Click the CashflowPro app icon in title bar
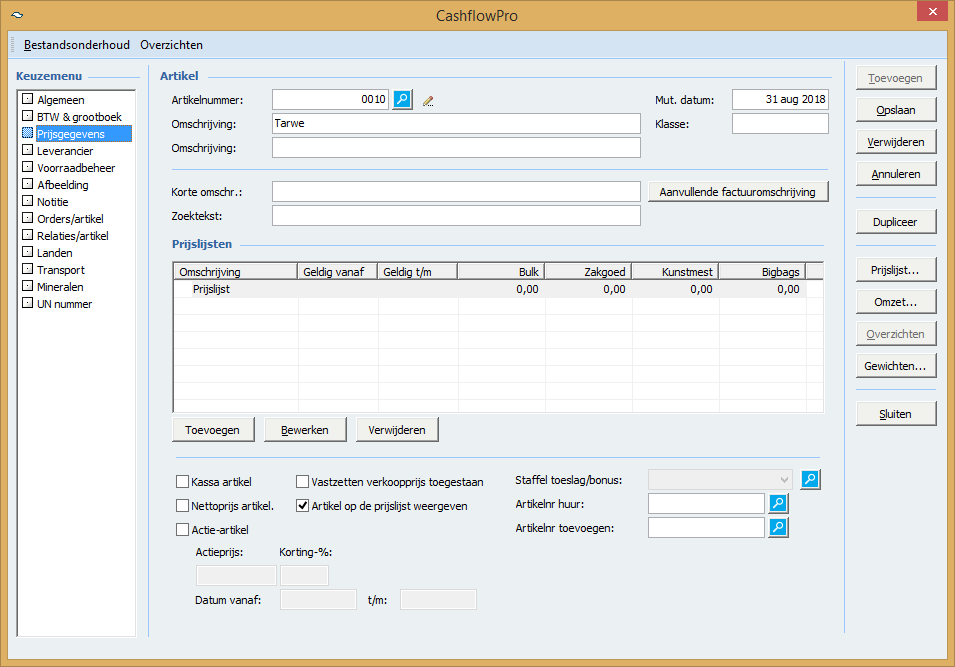This screenshot has width=955, height=667. [x=17, y=15]
